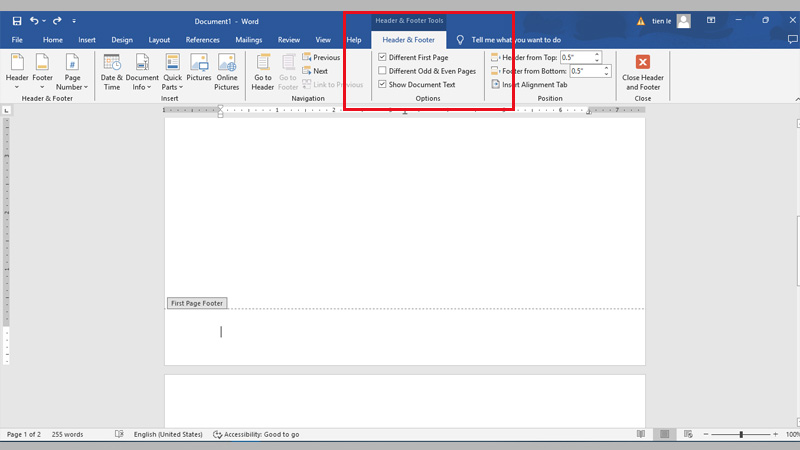Screen dimensions: 800x450
Task: Open the File menu tab
Action: [x=17, y=40]
